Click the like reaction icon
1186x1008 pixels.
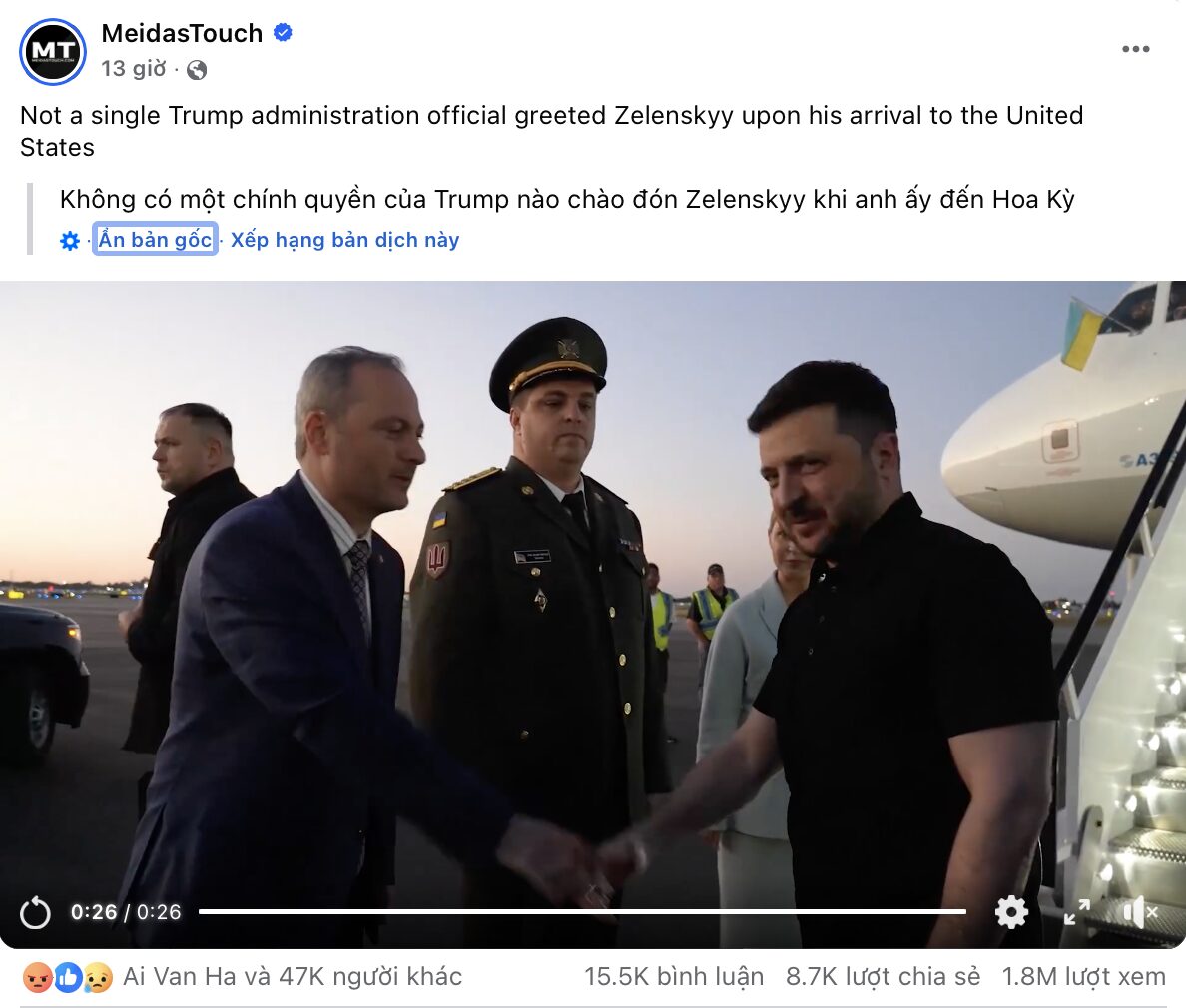click(x=67, y=978)
